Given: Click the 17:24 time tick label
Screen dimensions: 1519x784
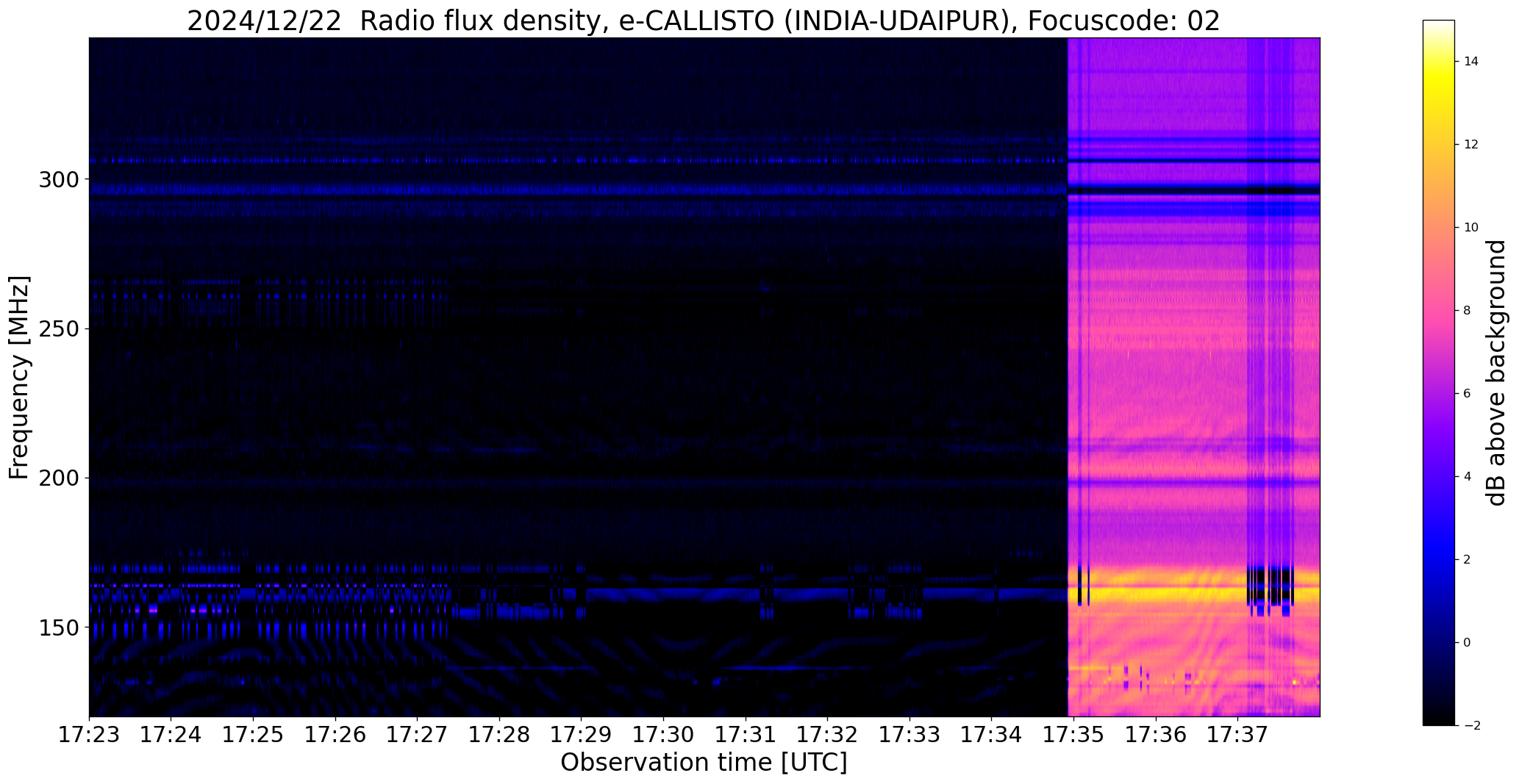Looking at the screenshot, I should [171, 734].
